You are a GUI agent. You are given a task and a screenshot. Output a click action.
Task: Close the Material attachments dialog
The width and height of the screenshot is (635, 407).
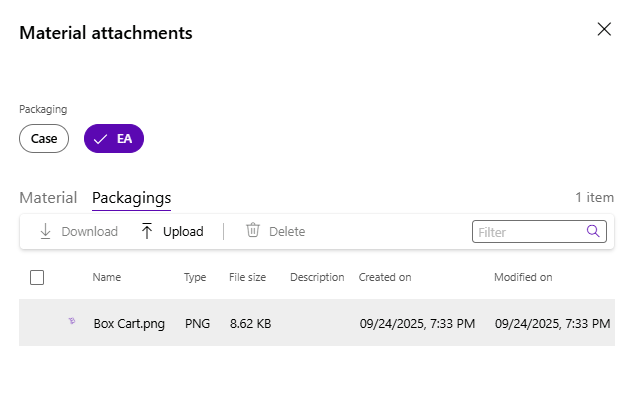point(604,29)
